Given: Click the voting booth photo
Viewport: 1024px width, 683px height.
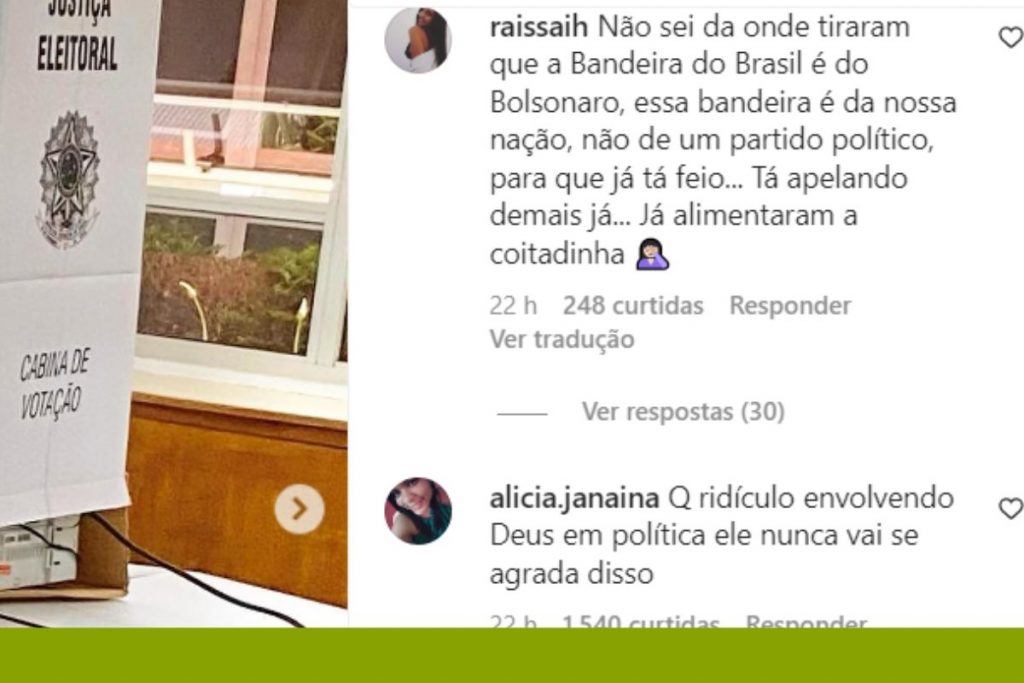Looking at the screenshot, I should click(174, 313).
